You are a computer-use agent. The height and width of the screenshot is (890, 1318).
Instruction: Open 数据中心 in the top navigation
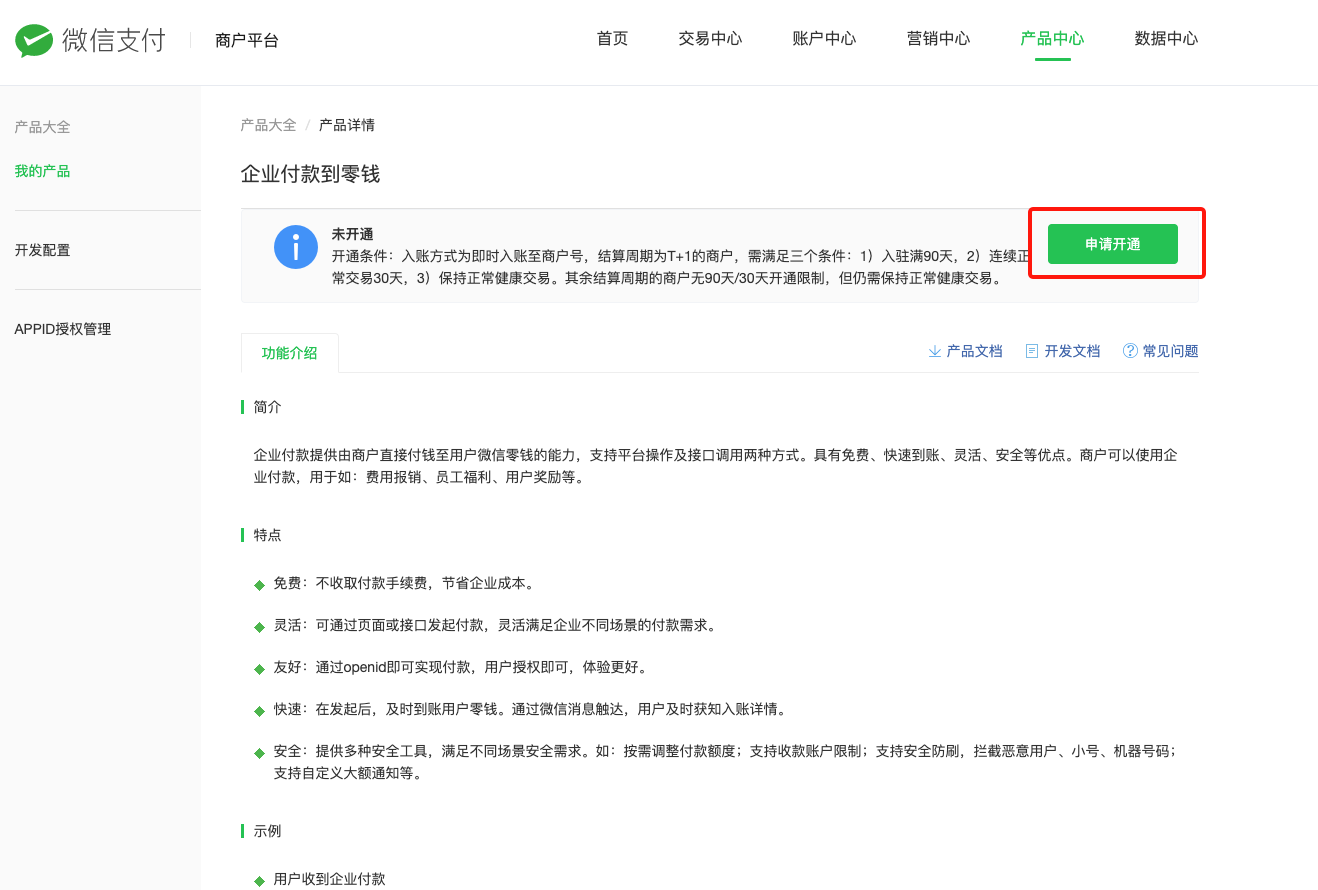click(x=1166, y=39)
